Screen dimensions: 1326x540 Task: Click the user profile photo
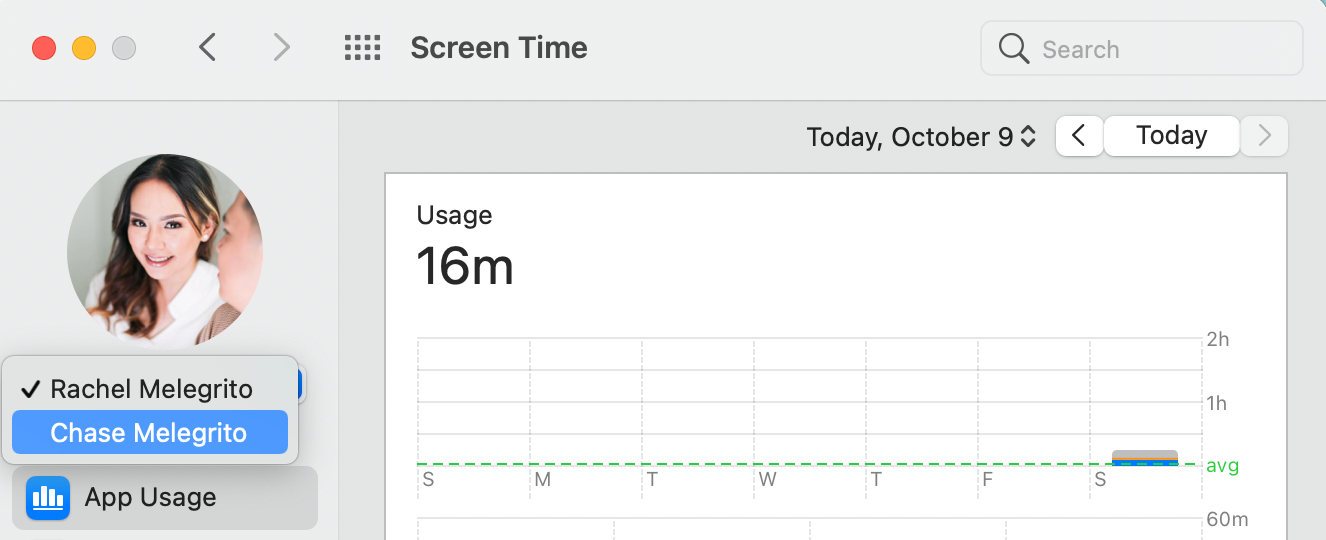(x=165, y=251)
